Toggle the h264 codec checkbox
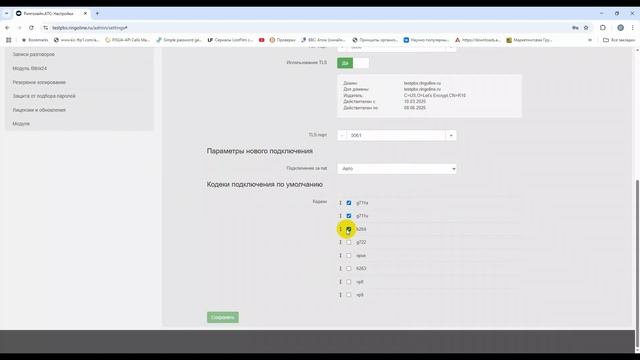This screenshot has width=640, height=360. 349,229
